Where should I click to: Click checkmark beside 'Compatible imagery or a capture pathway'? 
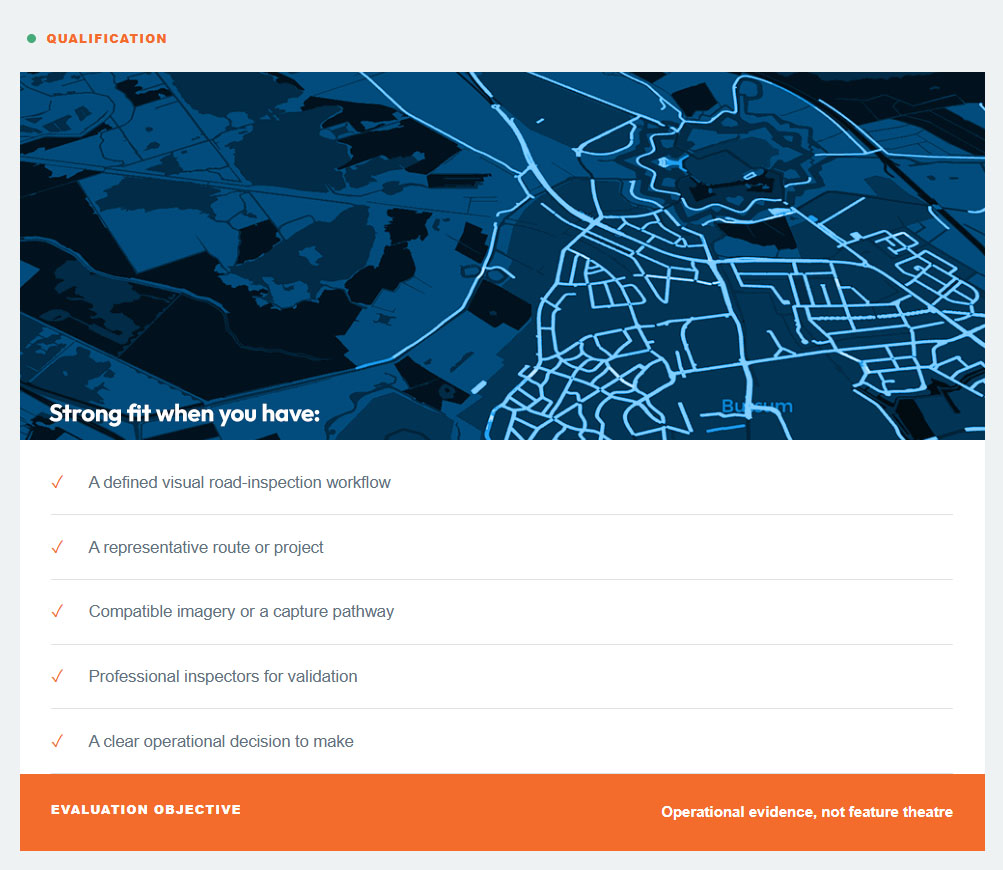tap(57, 612)
